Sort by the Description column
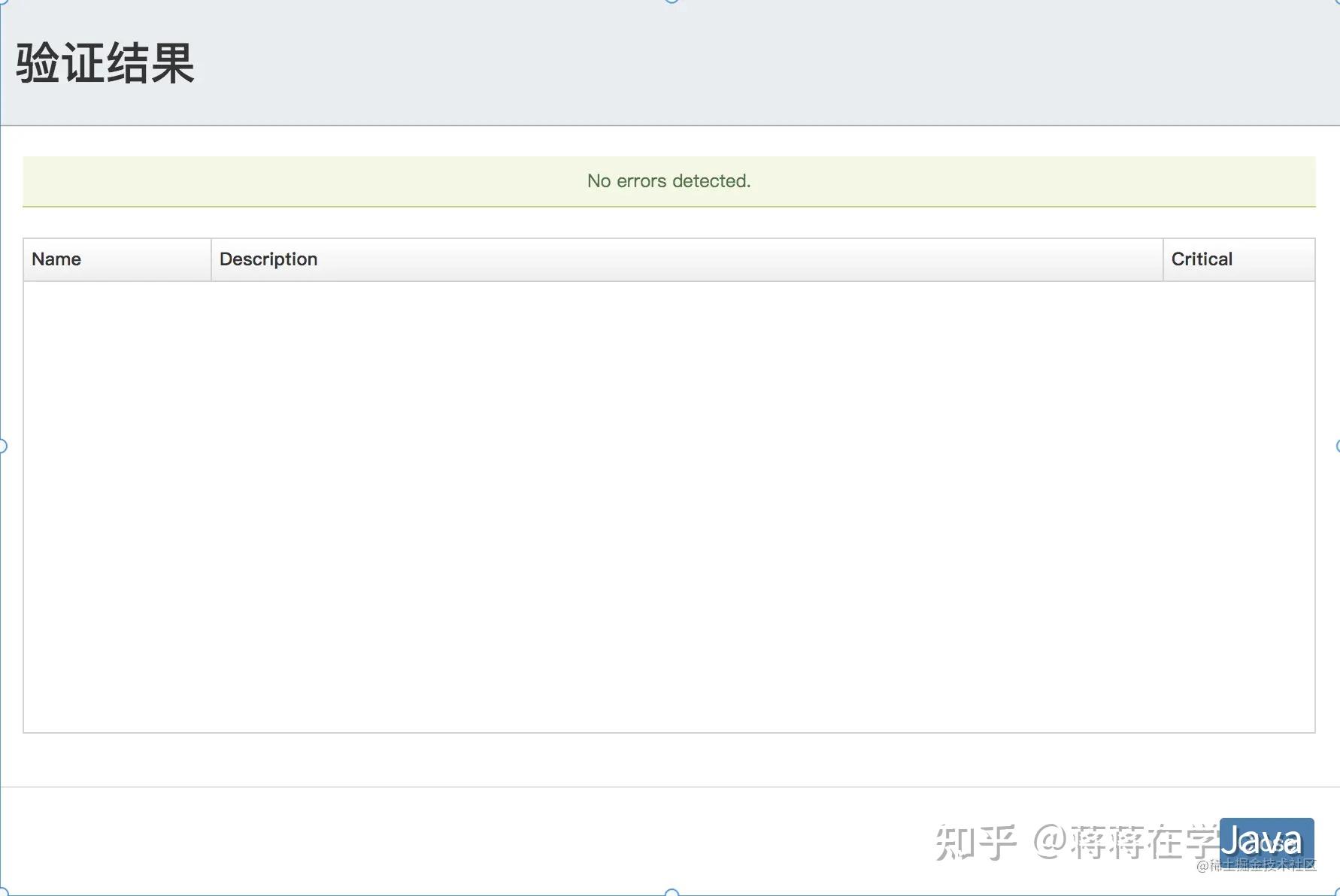 pos(267,259)
